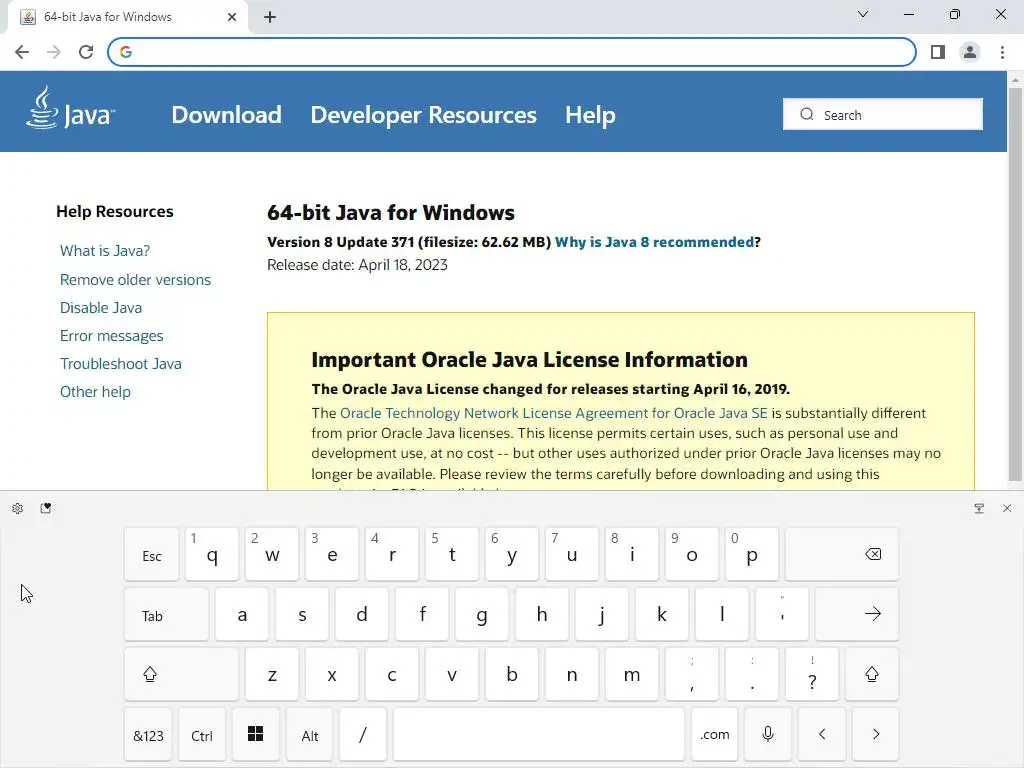Viewport: 1024px width, 768px height.
Task: Tap the w key
Action: click(x=272, y=554)
